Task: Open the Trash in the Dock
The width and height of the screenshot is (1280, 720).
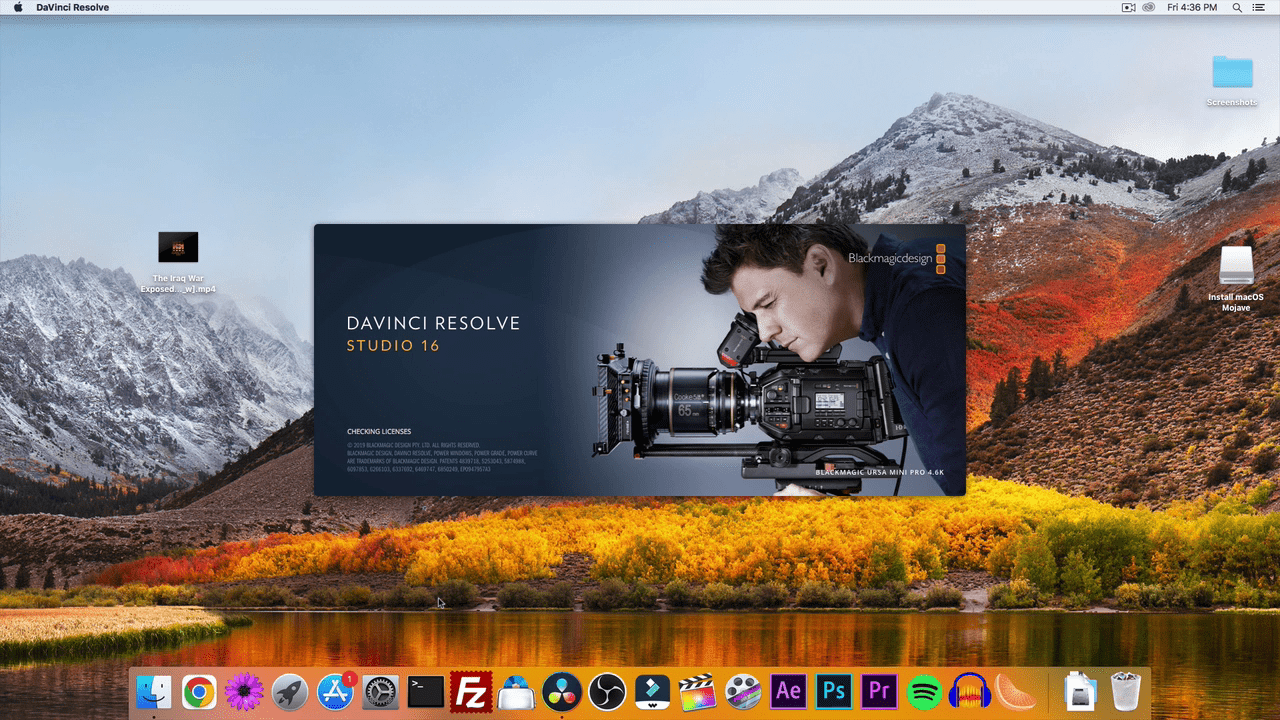Action: (1126, 691)
